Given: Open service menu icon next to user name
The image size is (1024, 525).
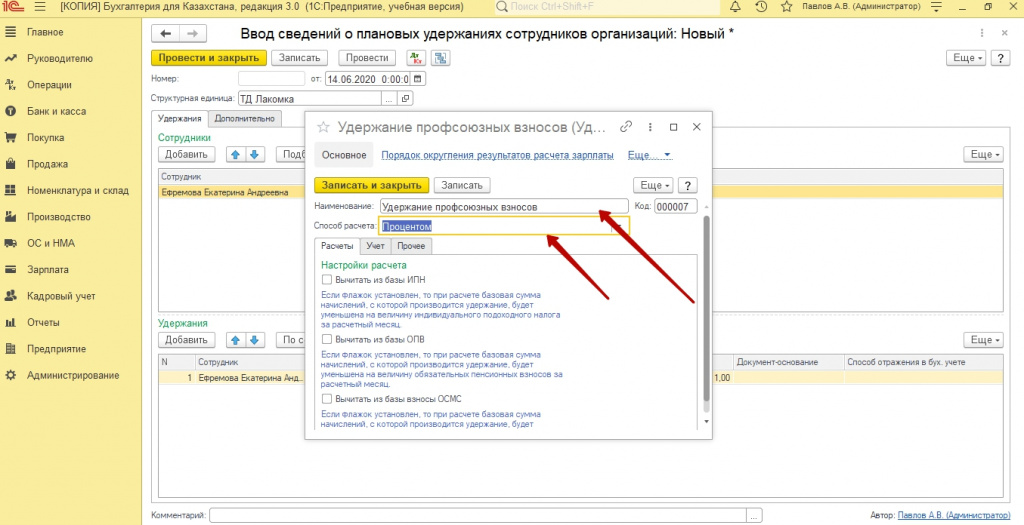Looking at the screenshot, I should [x=937, y=7].
